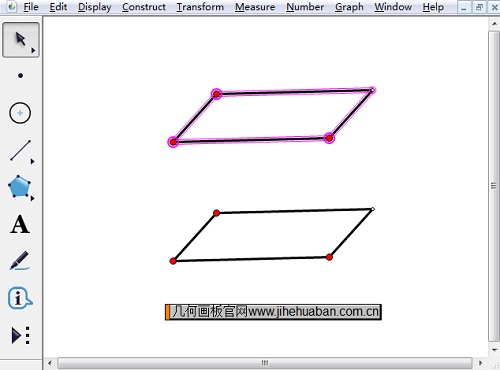Select bottom-right red vertex of highlighted parallelogram

(x=329, y=138)
